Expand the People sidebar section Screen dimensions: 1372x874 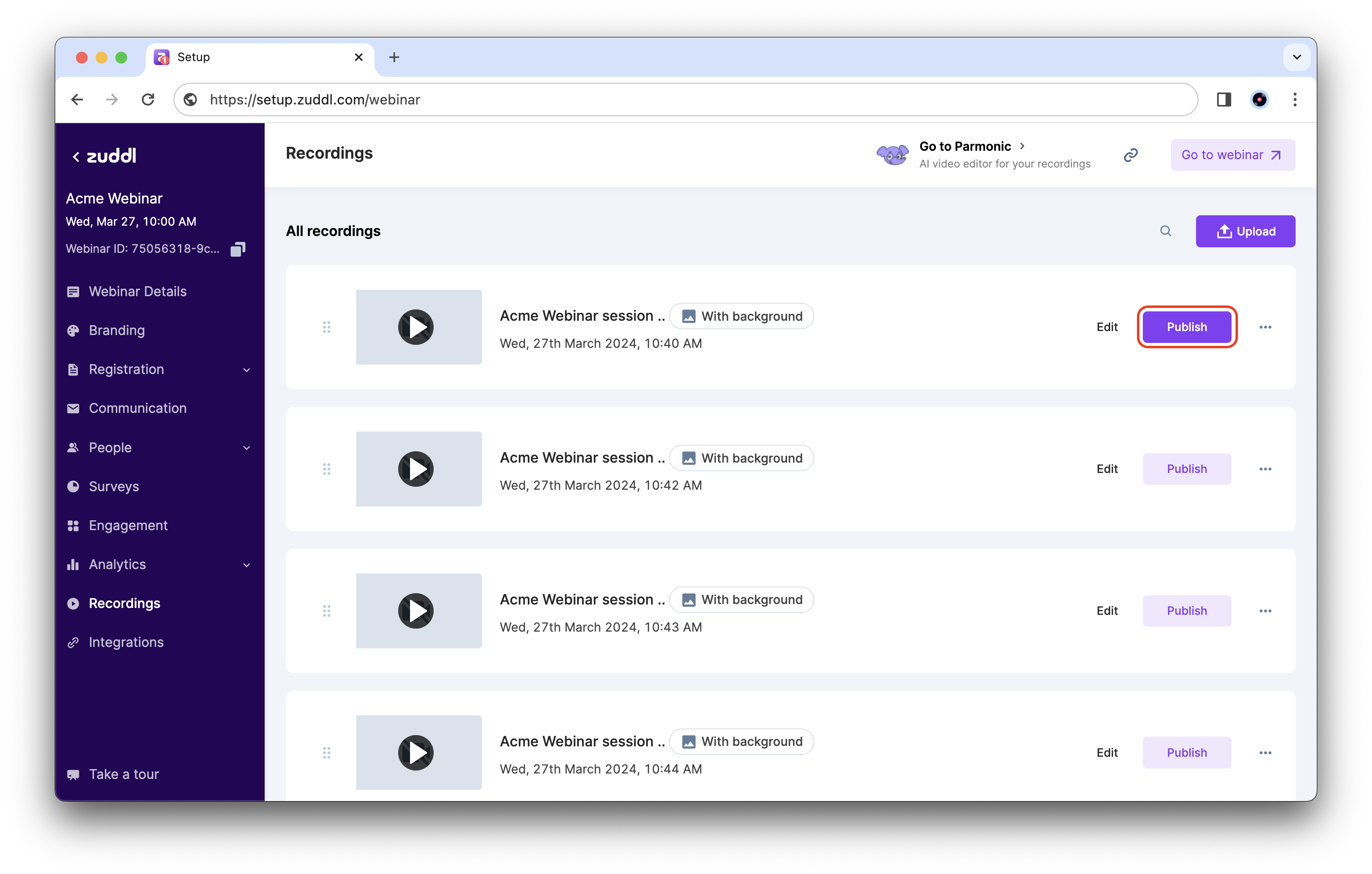click(246, 448)
